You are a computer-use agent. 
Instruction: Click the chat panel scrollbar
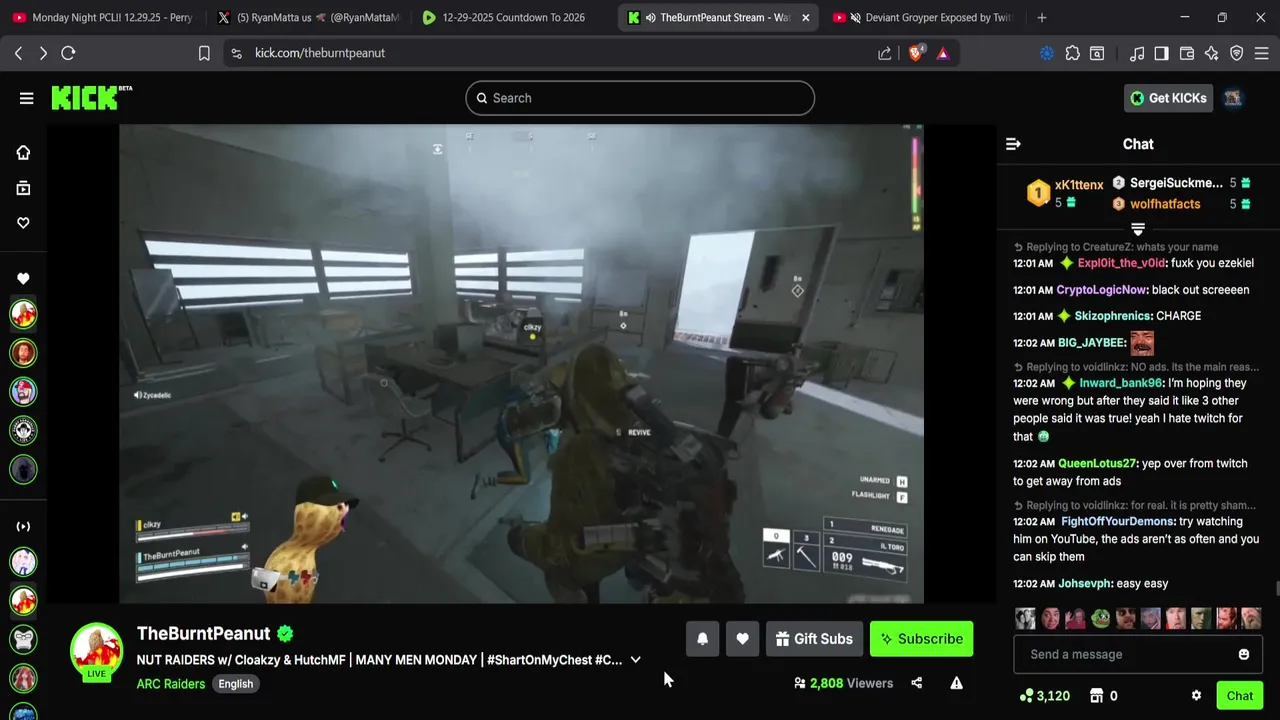1276,590
